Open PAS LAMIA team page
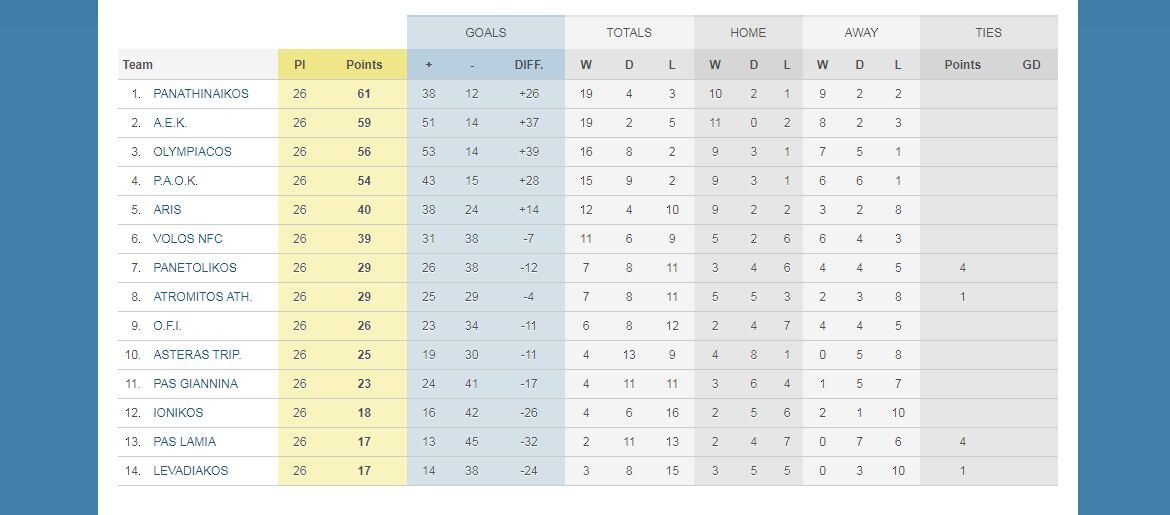This screenshot has width=1170, height=515. coord(184,442)
